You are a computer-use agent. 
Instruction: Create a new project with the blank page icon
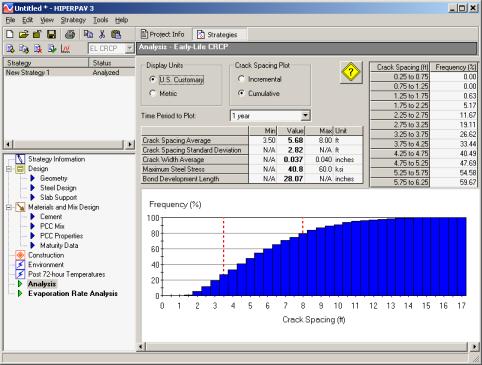coord(10,34)
